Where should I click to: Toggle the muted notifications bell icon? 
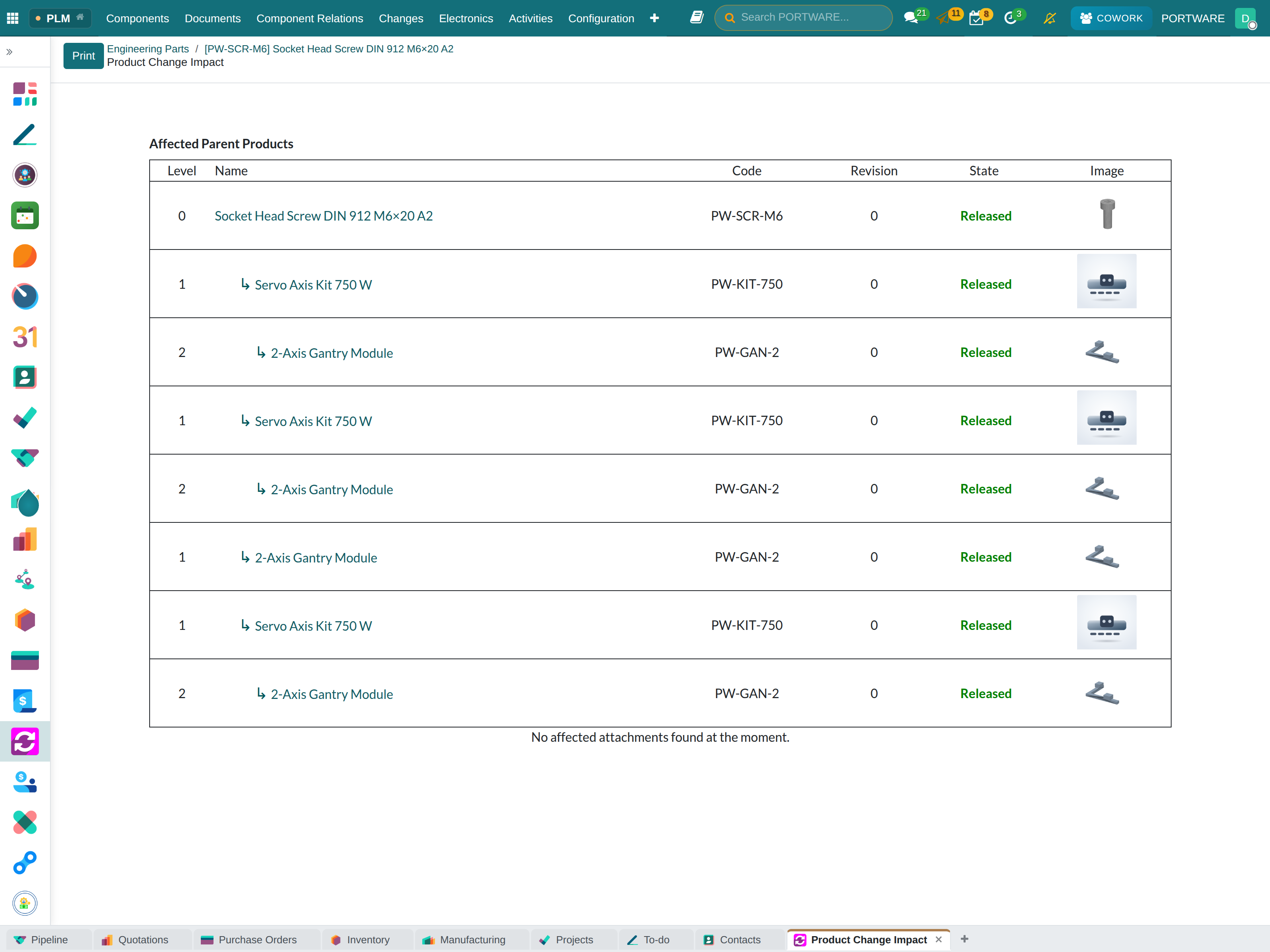(x=1049, y=18)
